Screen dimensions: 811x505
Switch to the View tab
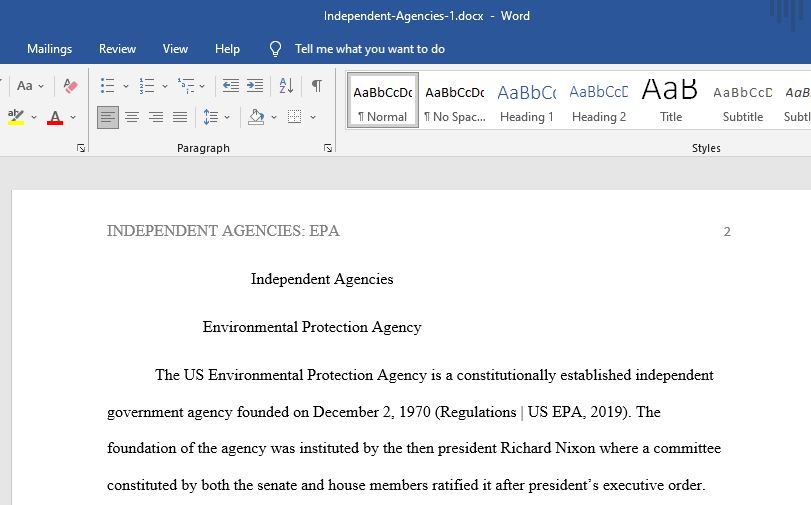click(175, 49)
